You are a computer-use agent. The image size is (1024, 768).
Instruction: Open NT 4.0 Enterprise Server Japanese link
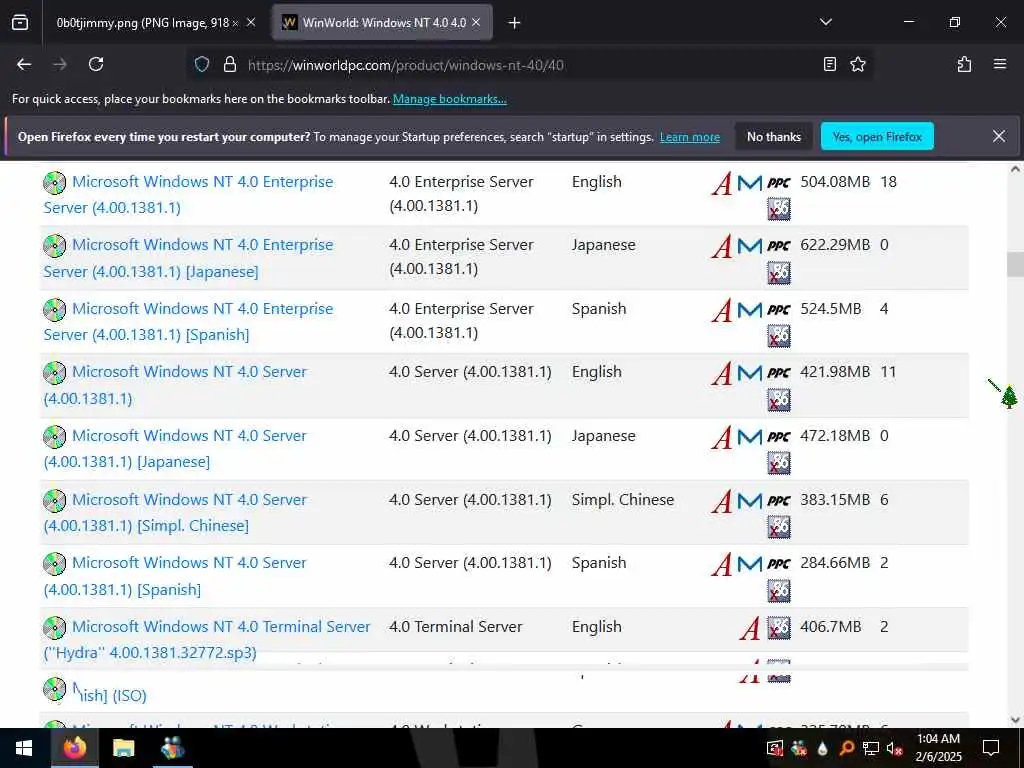click(188, 258)
